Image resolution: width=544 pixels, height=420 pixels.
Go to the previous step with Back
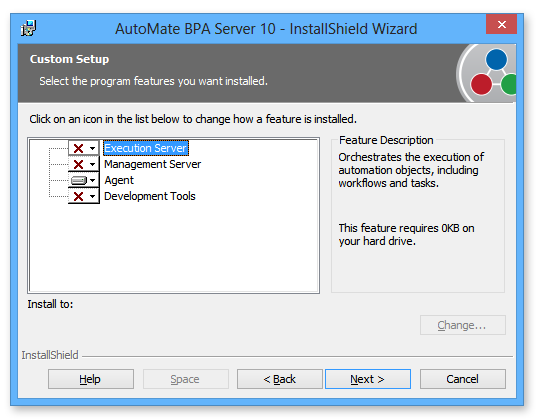[280, 379]
